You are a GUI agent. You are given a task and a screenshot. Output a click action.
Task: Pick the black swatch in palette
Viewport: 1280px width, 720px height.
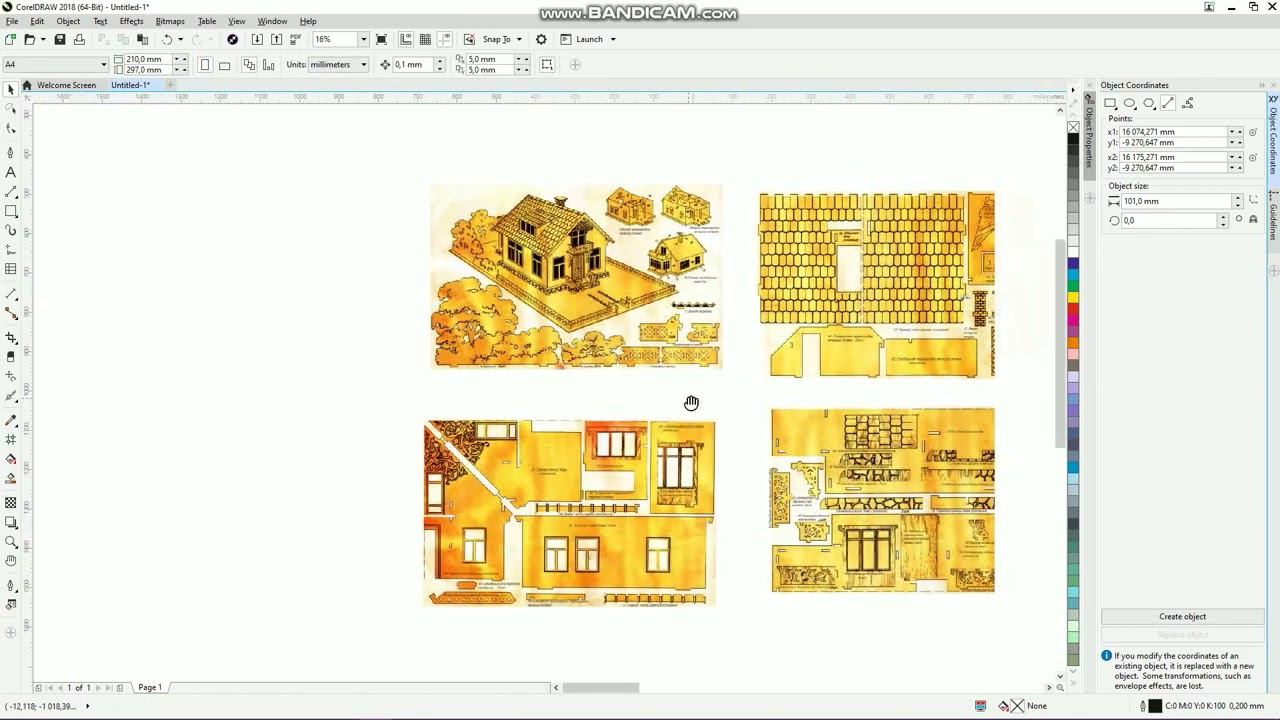pyautogui.click(x=1073, y=139)
